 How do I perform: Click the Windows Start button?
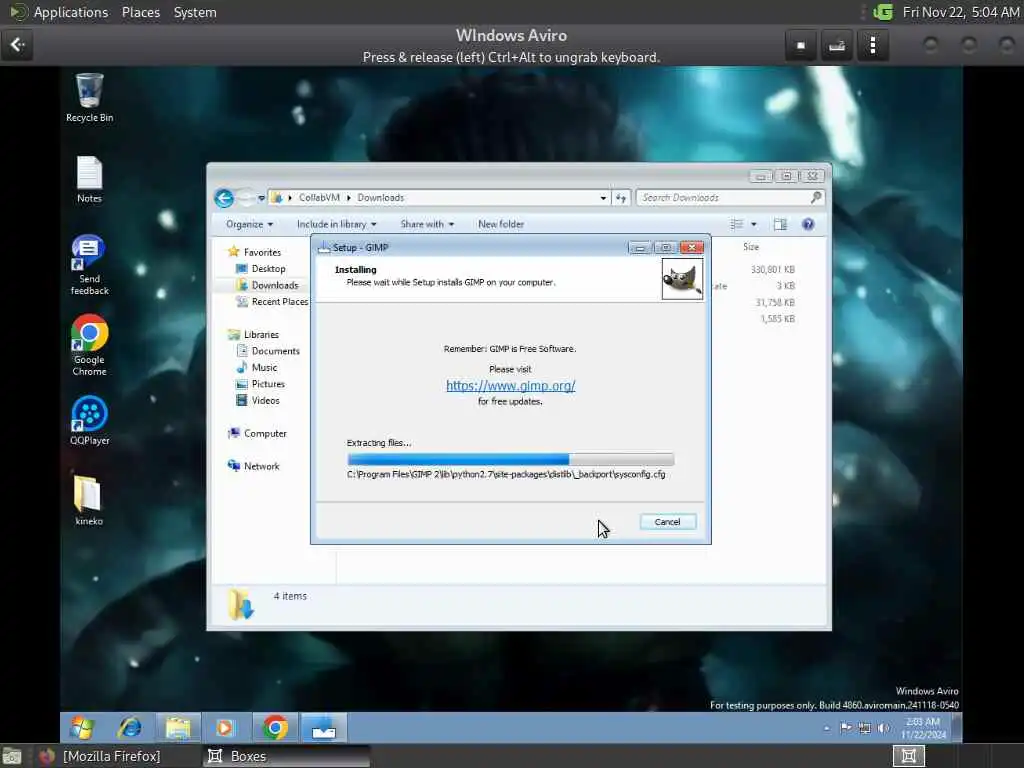coord(83,728)
